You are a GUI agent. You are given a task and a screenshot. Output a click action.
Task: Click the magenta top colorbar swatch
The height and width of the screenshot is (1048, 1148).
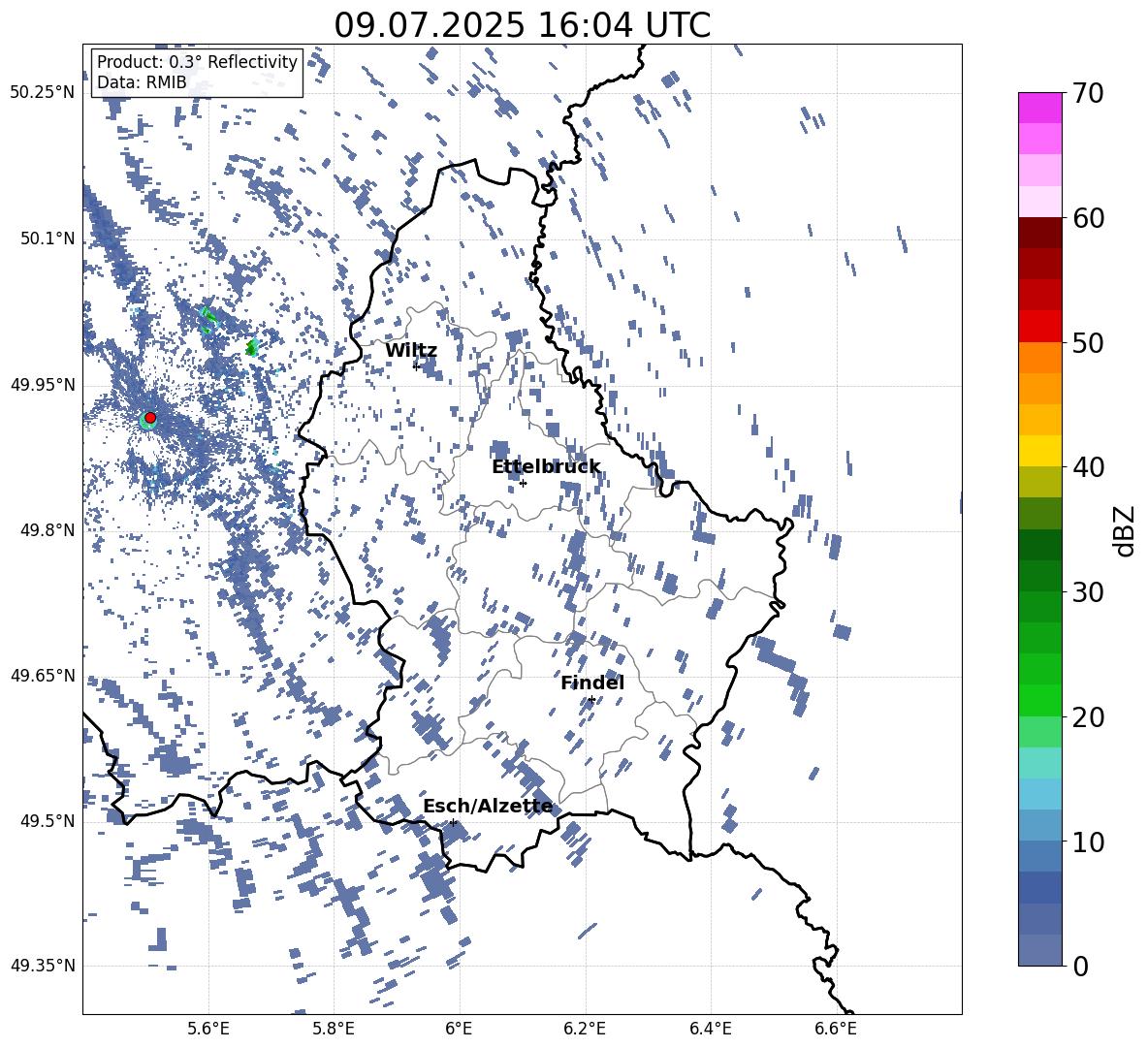pos(1039,108)
